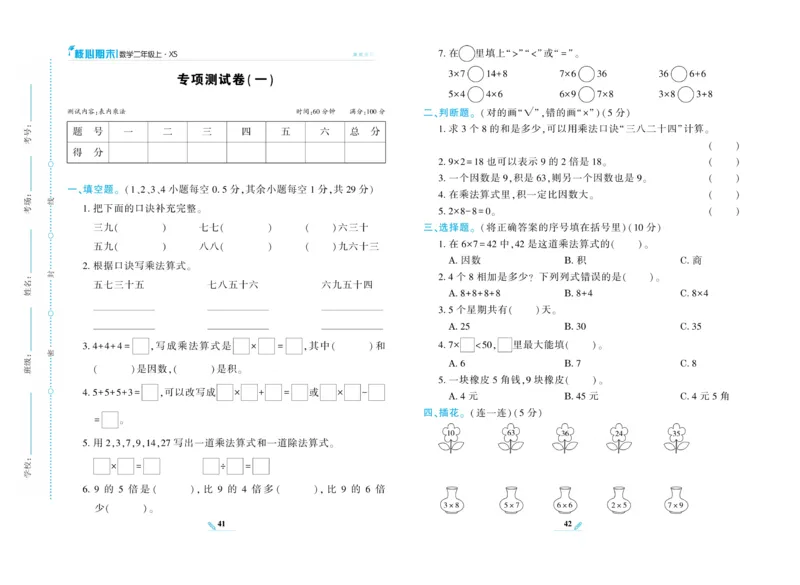
Task: Click the circle between 3×8 and 3+8
Action: pos(685,94)
